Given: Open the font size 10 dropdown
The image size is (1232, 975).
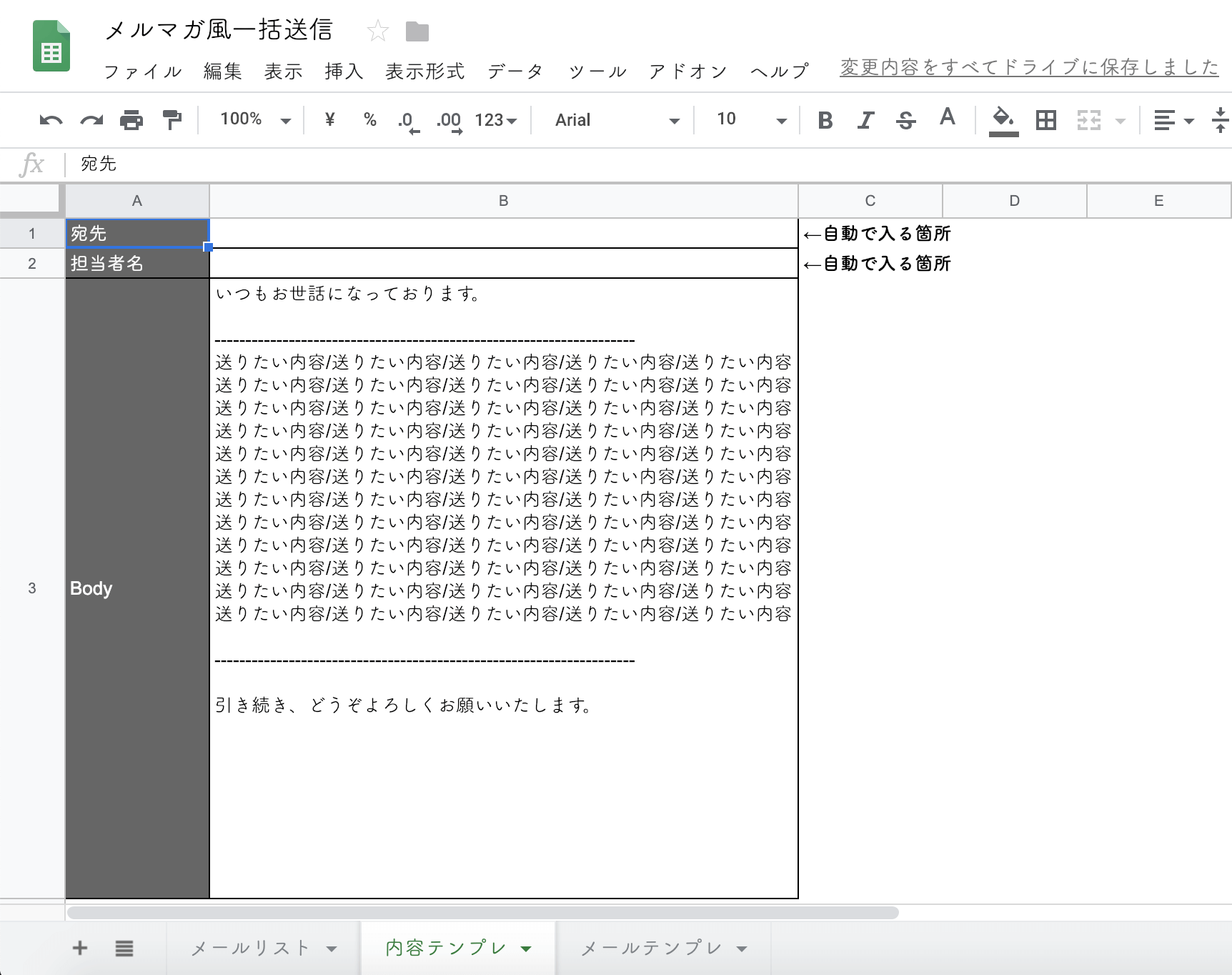Looking at the screenshot, I should point(750,120).
